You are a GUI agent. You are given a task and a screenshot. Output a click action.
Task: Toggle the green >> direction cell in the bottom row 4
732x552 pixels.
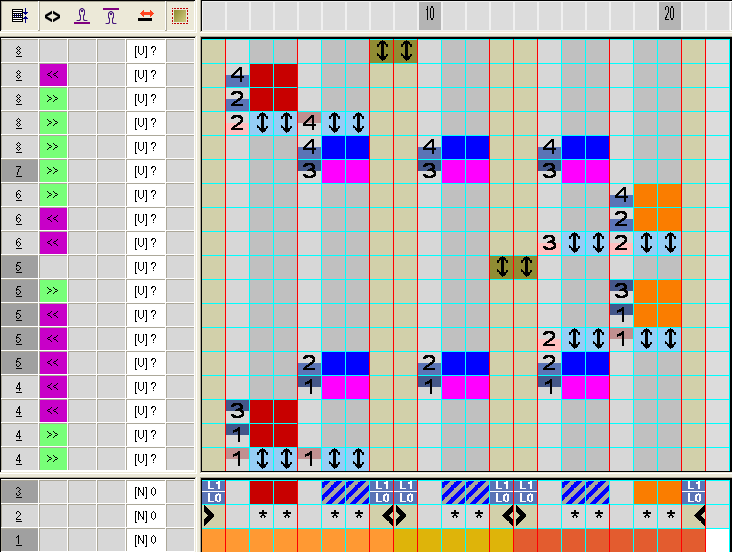tap(53, 459)
